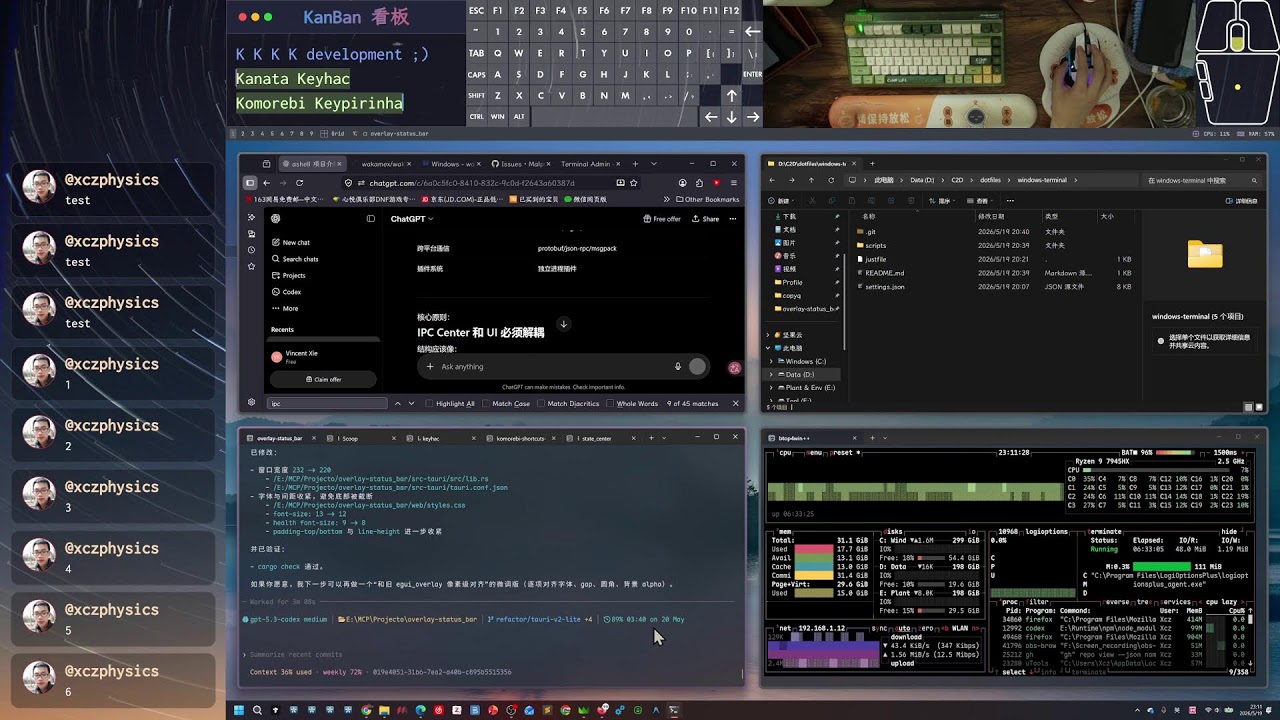This screenshot has width=1280, height=720.
Task: Enable Match Diacritics in find bar
Action: 568,403
